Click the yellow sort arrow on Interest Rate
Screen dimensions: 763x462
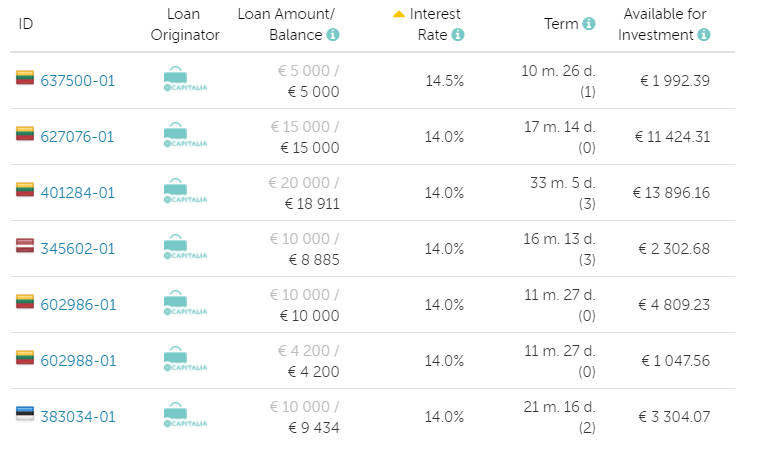399,14
